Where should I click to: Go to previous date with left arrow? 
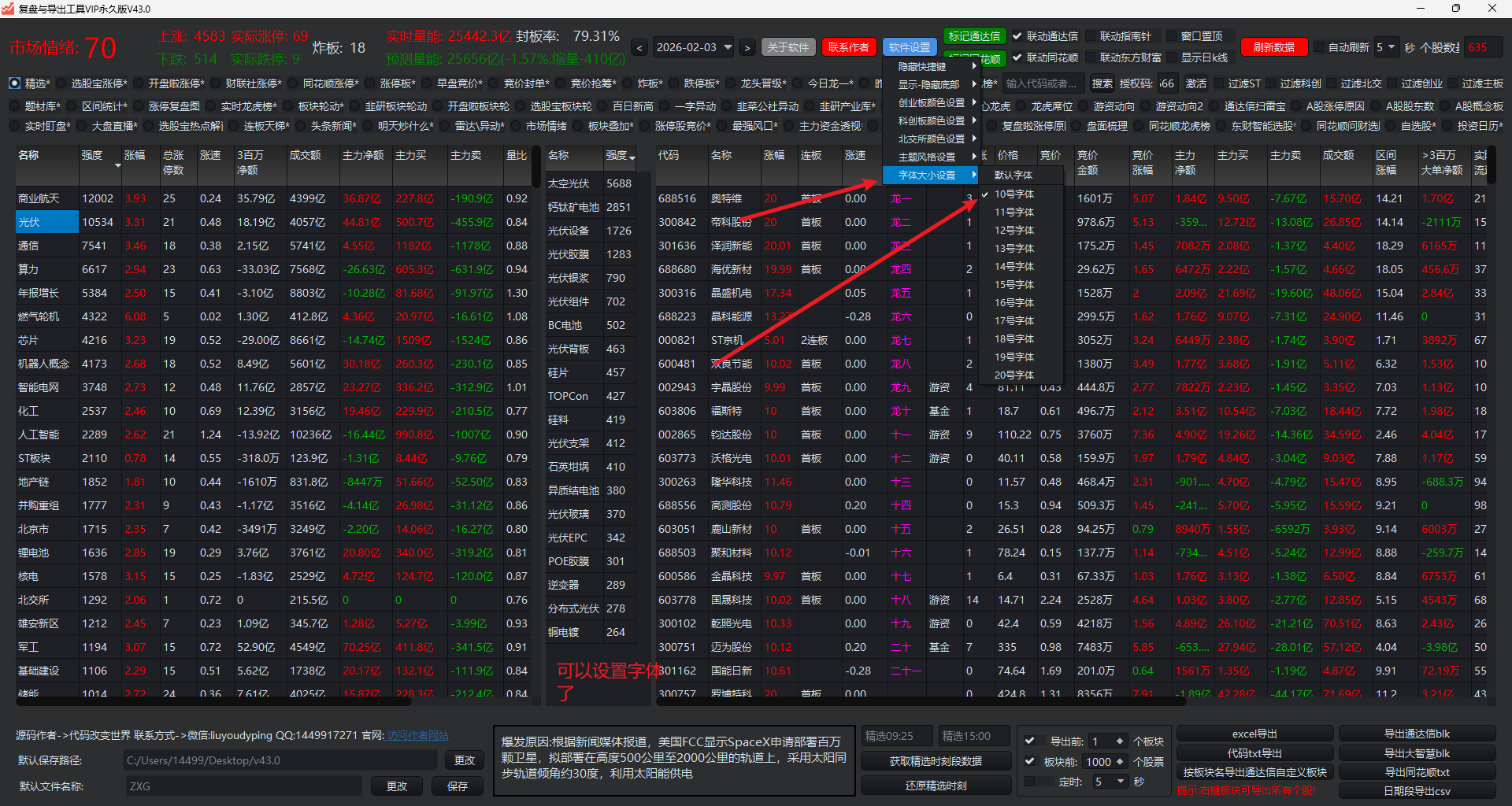point(639,48)
